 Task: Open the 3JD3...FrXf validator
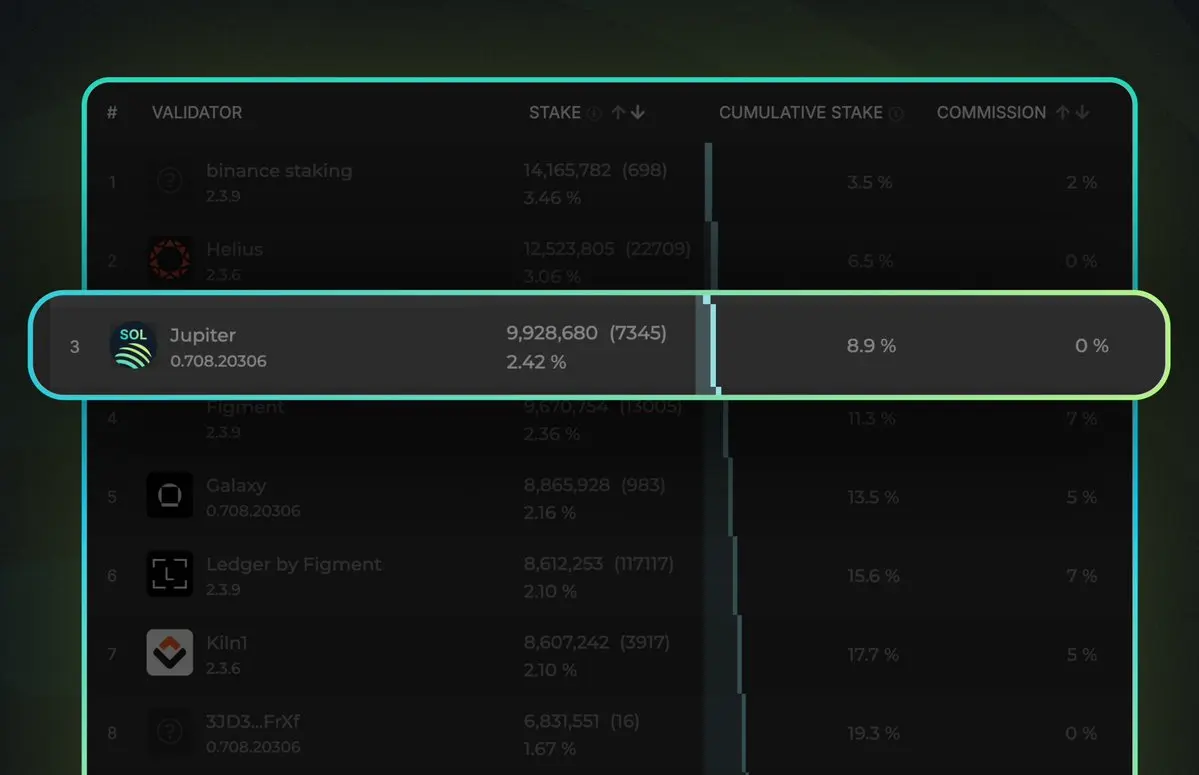[252, 721]
